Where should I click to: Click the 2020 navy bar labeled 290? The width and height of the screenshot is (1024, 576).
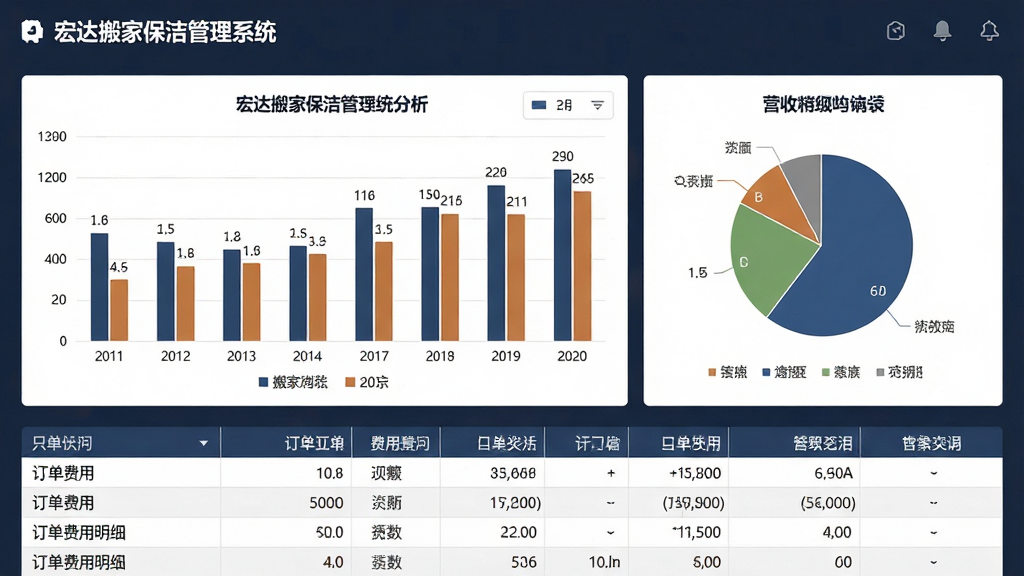[x=562, y=255]
